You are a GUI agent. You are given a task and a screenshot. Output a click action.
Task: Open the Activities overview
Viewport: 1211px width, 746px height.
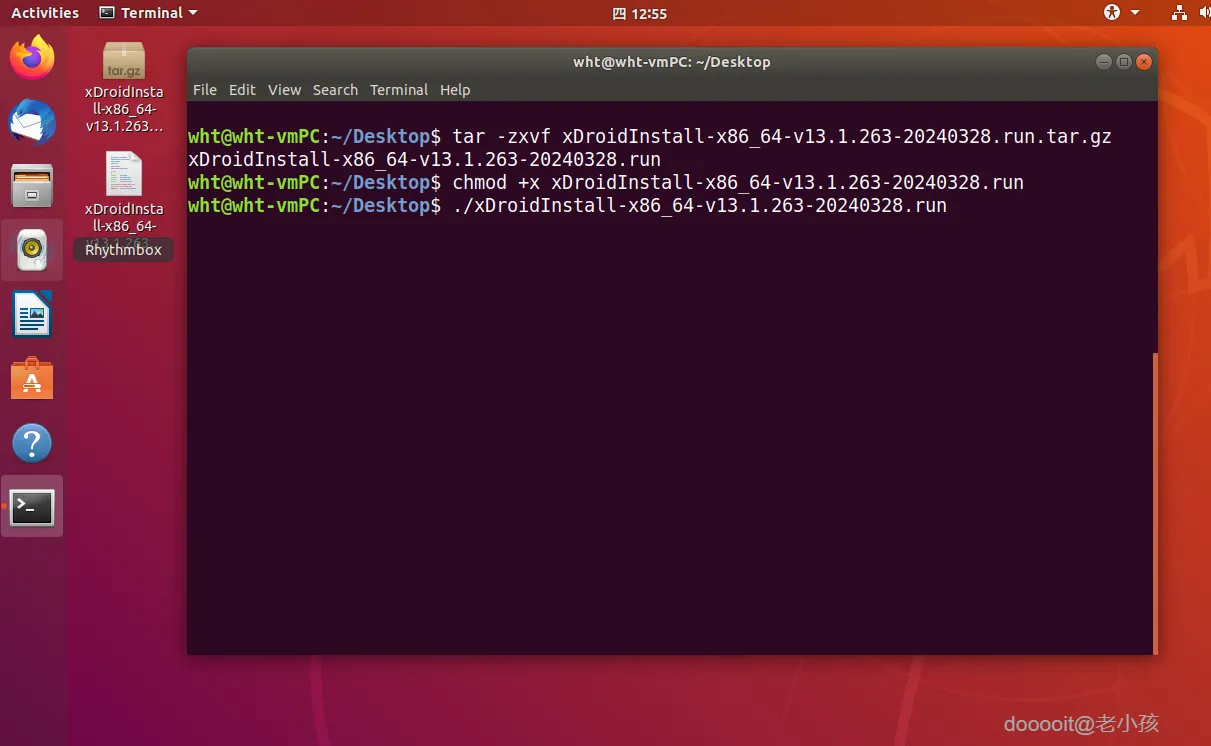coord(45,12)
